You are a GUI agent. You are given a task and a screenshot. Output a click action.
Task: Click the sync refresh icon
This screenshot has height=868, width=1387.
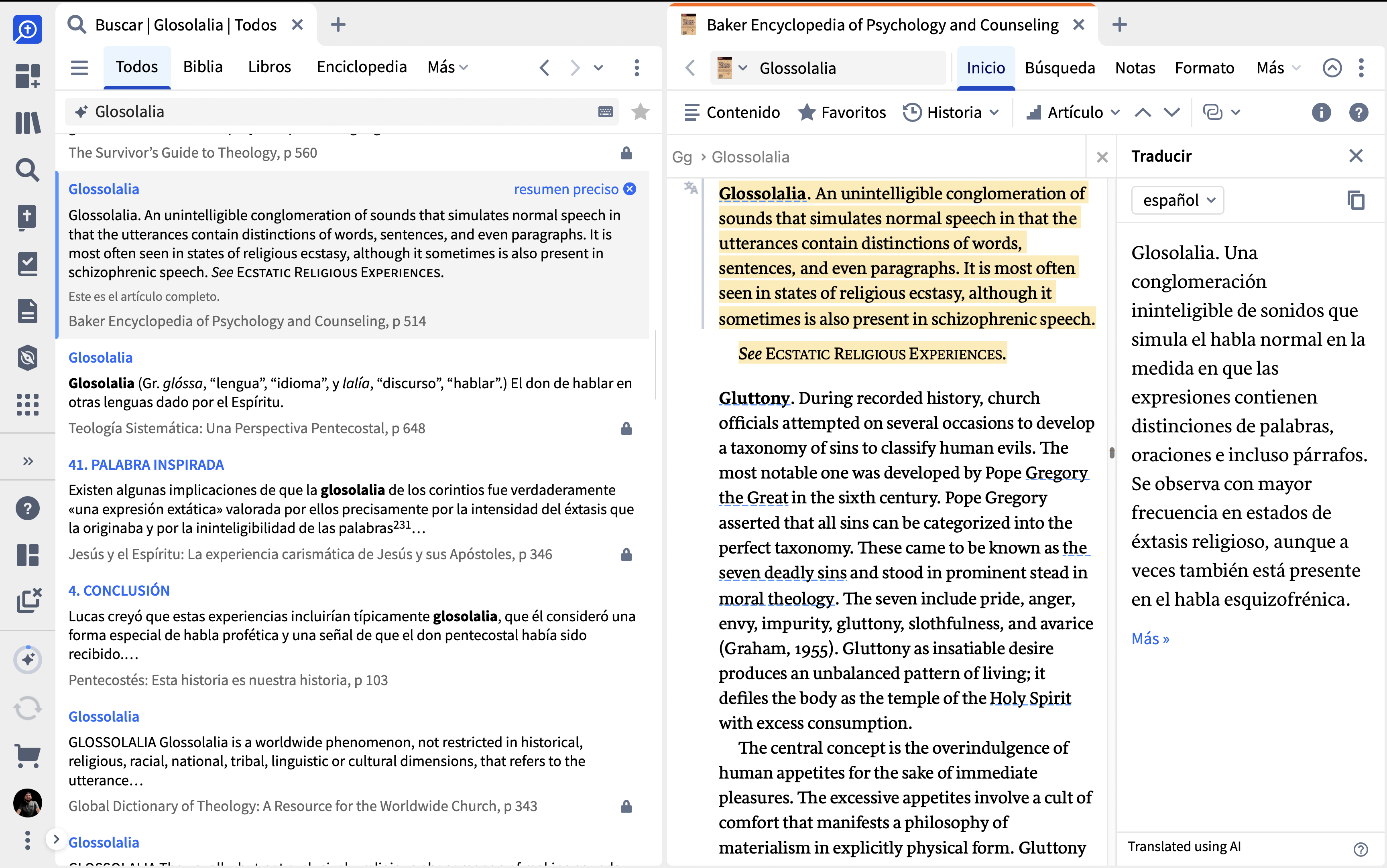pyautogui.click(x=28, y=708)
